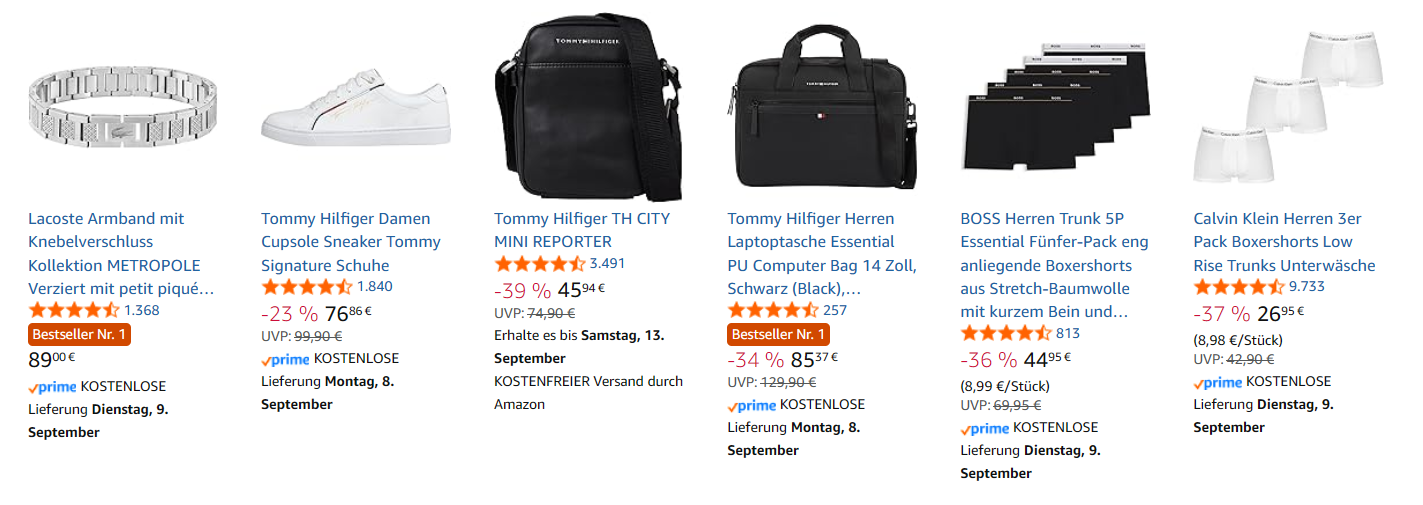Open the Tommy Hilfiger TH CITY MINI REPORTER title
Screen dimensions: 1423x505
pos(581,230)
